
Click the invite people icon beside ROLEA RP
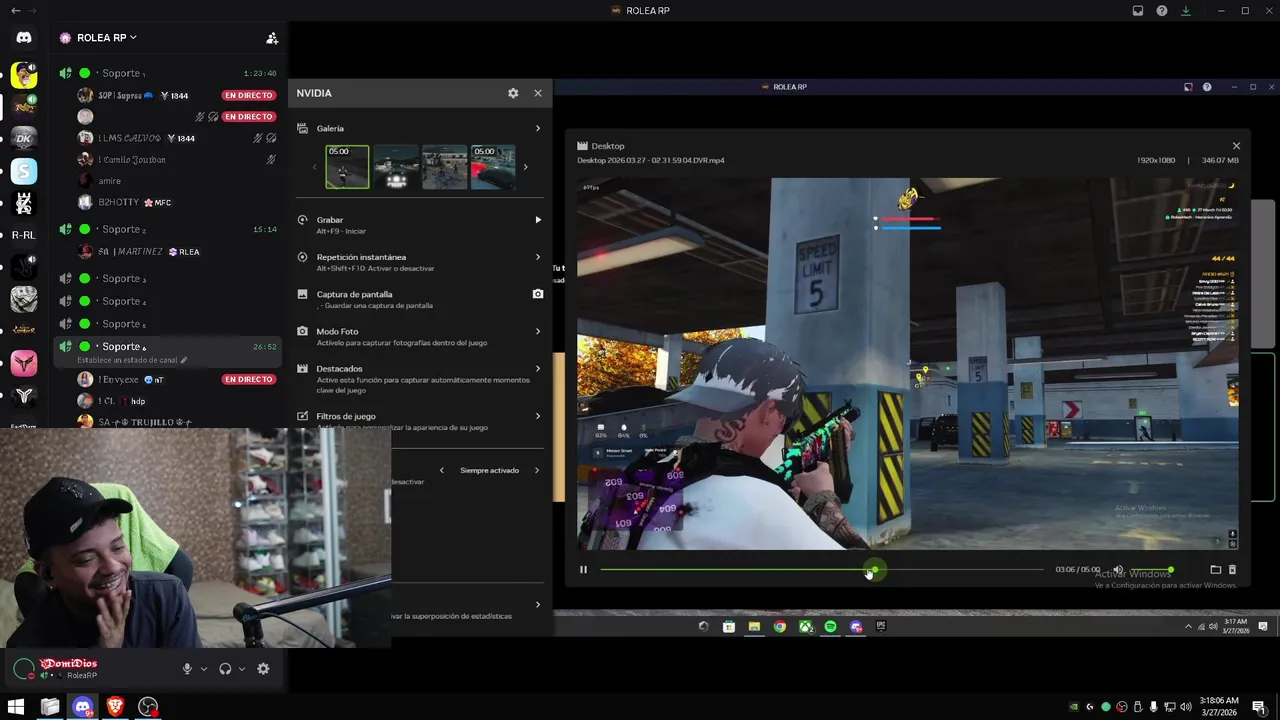(271, 38)
